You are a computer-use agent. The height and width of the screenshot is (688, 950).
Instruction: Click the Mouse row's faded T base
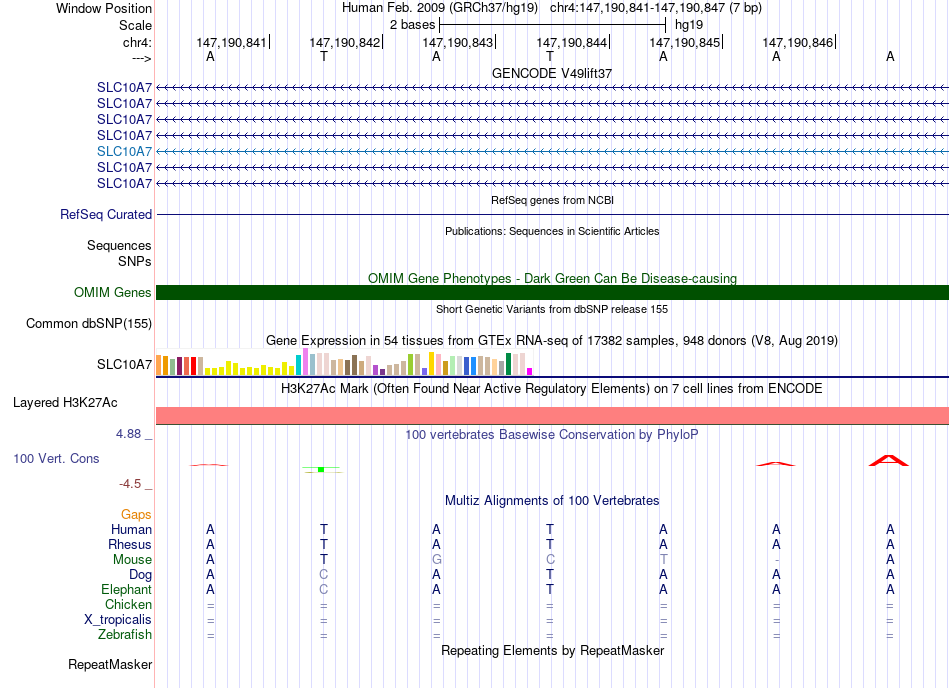(x=663, y=560)
